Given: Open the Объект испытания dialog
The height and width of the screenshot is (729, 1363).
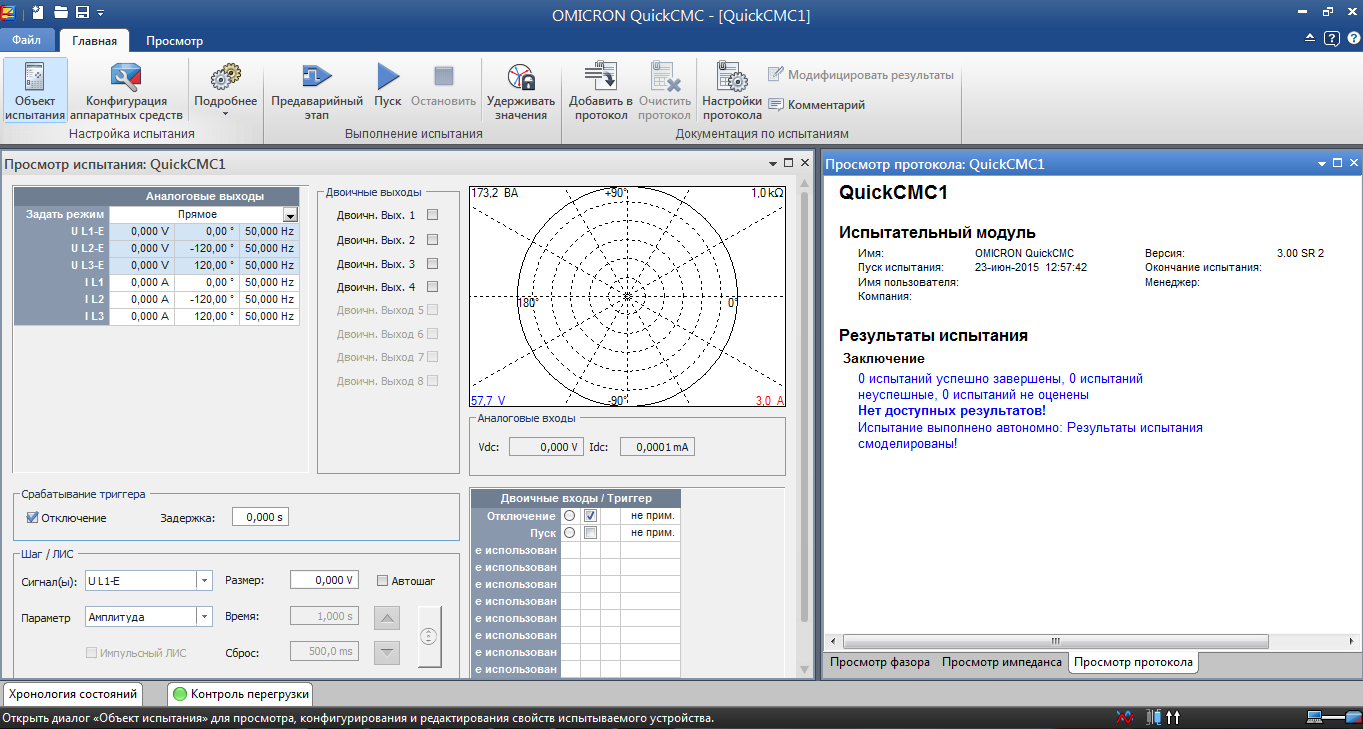Looking at the screenshot, I should tap(35, 92).
